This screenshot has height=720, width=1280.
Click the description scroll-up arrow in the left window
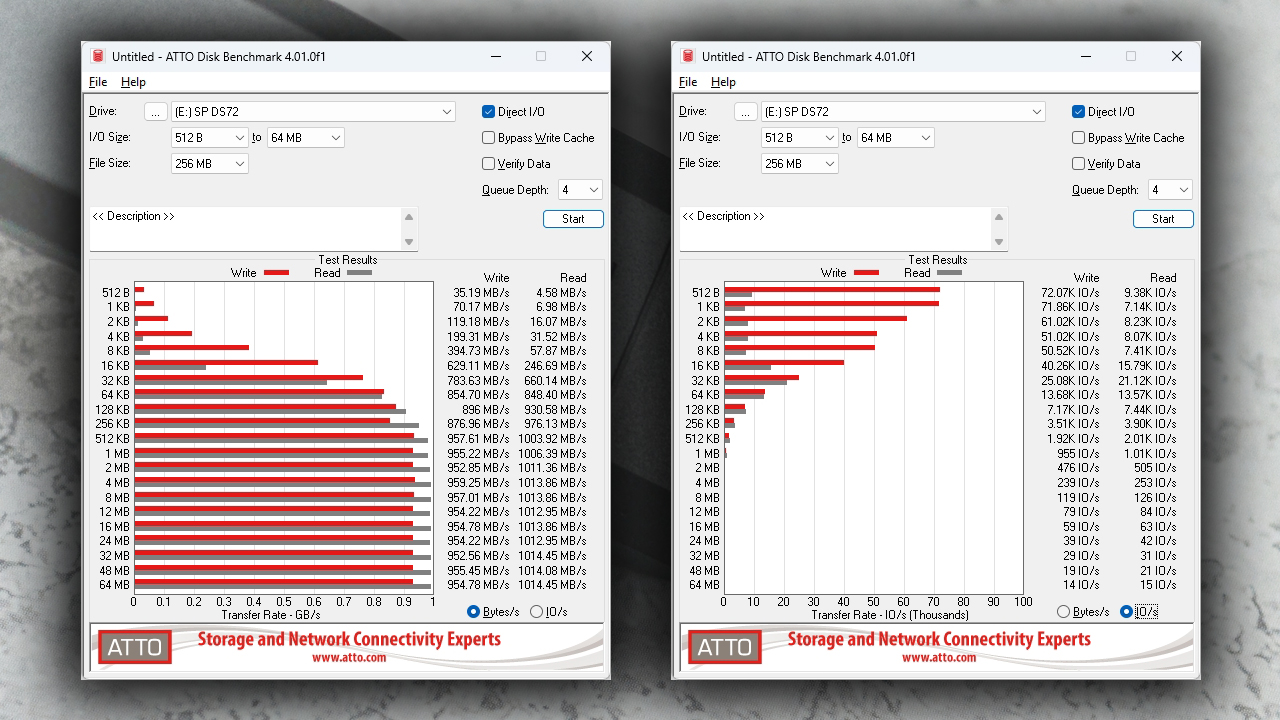(409, 217)
